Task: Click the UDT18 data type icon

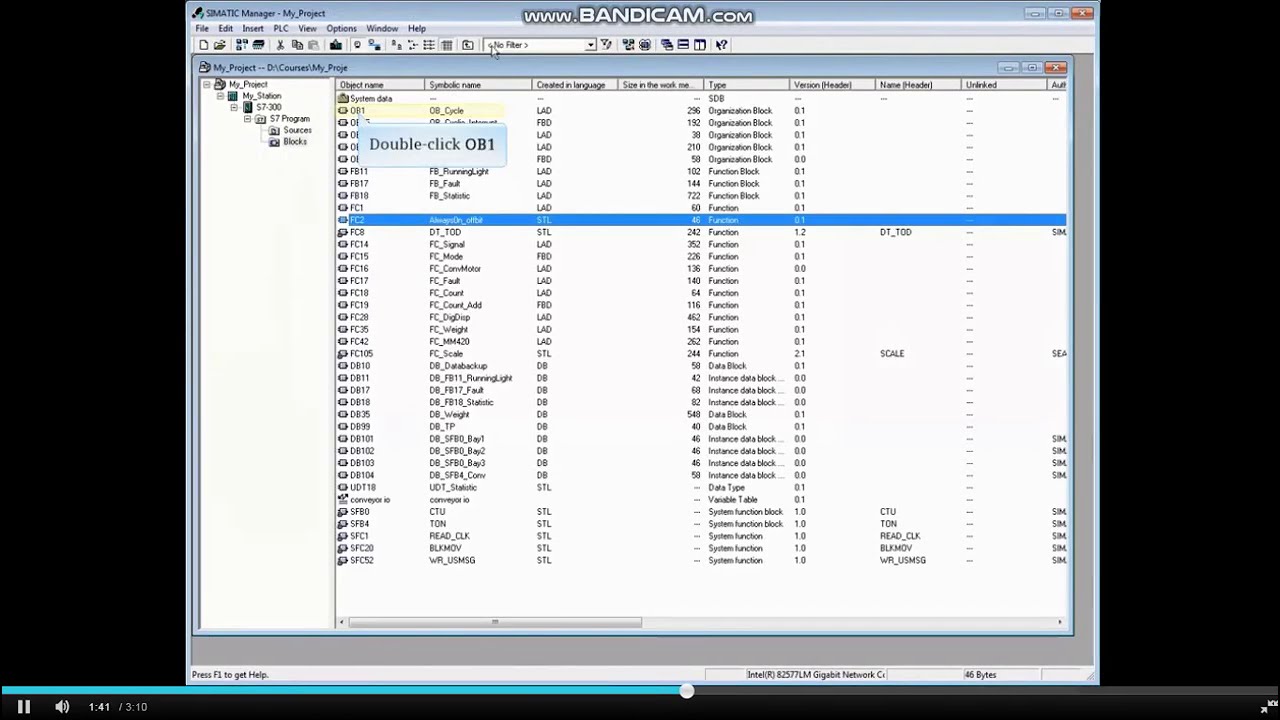Action: 343,487
